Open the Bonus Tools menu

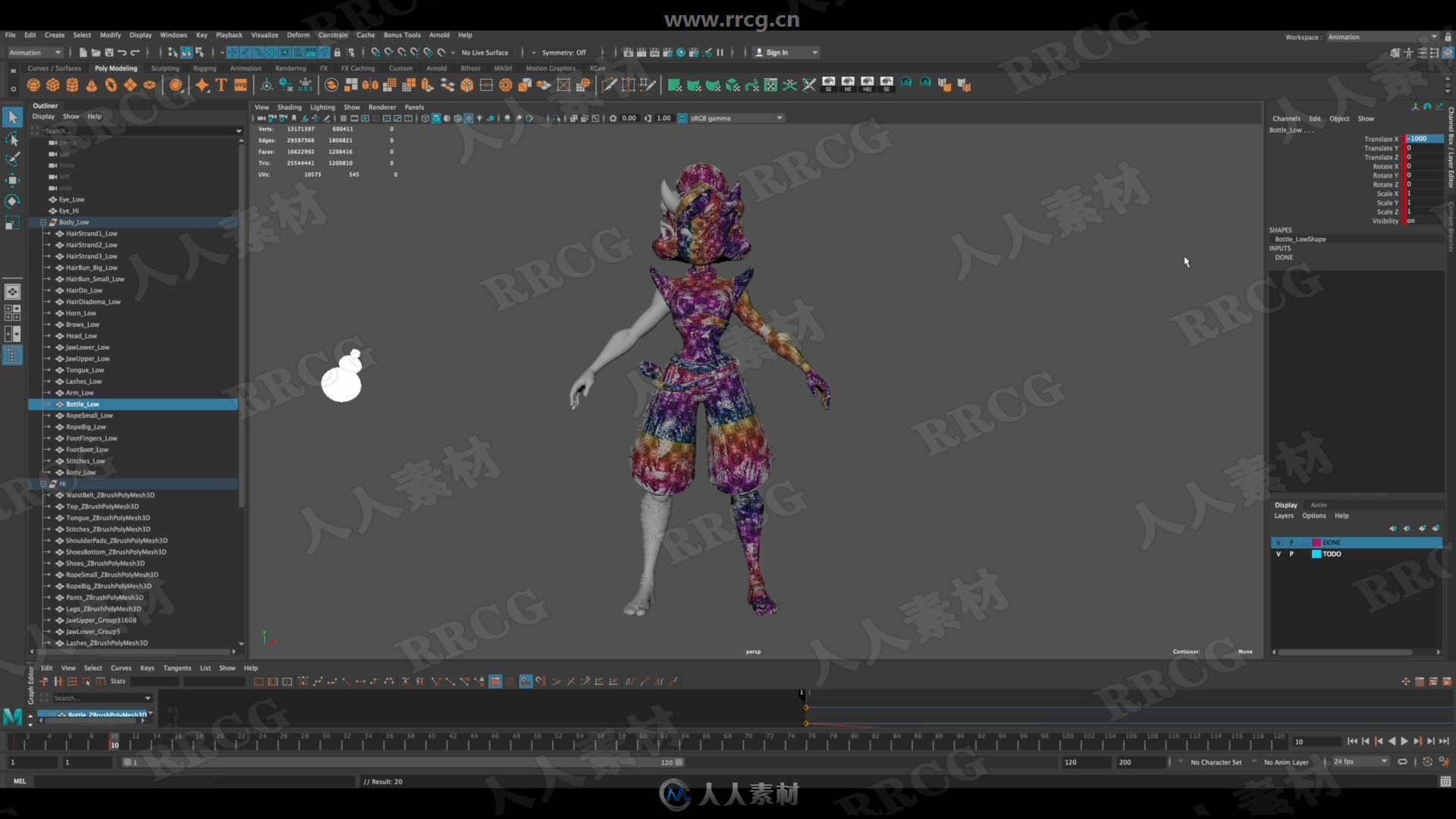click(x=402, y=35)
